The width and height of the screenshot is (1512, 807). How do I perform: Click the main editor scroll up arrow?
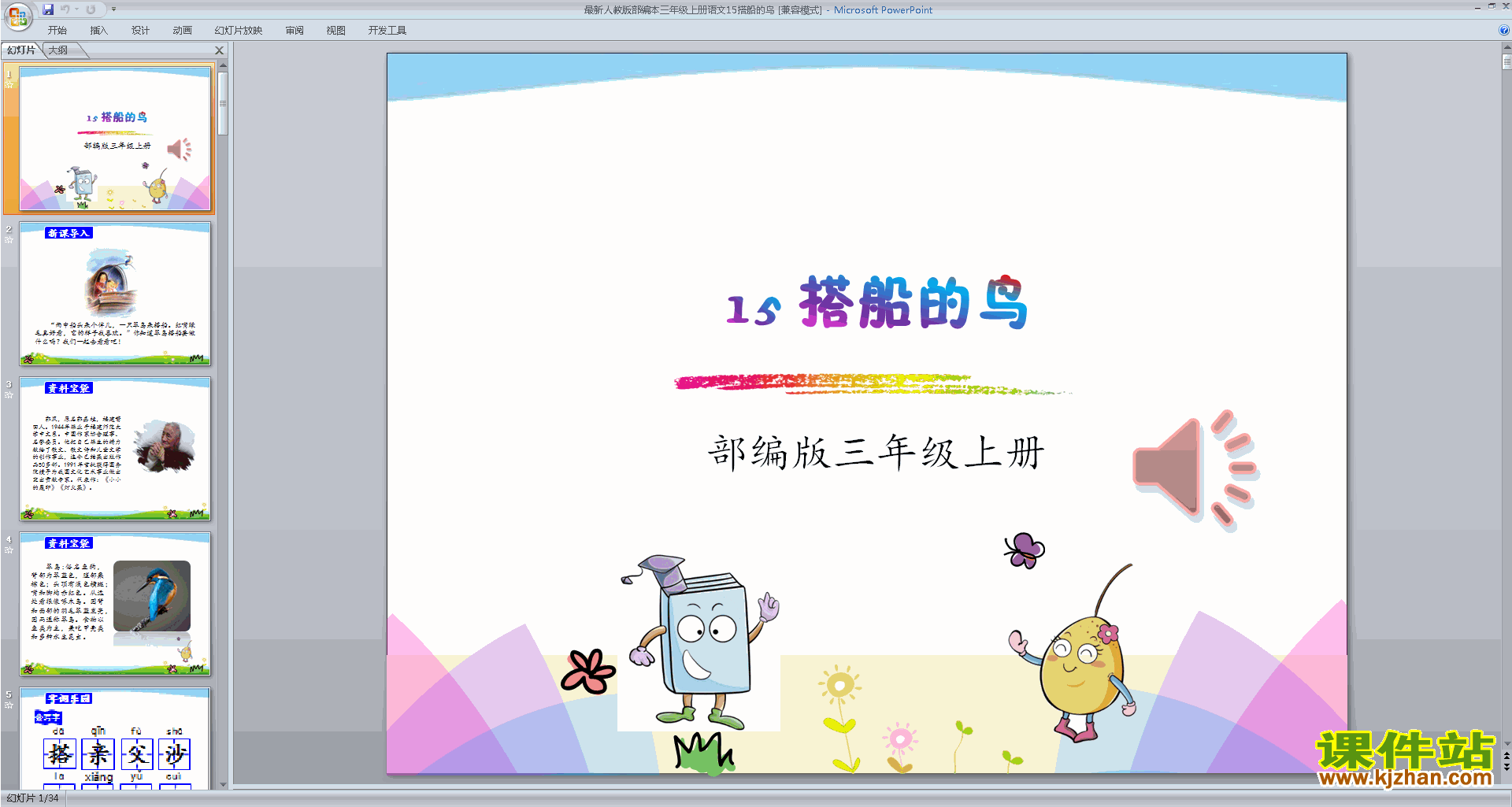coord(1506,47)
